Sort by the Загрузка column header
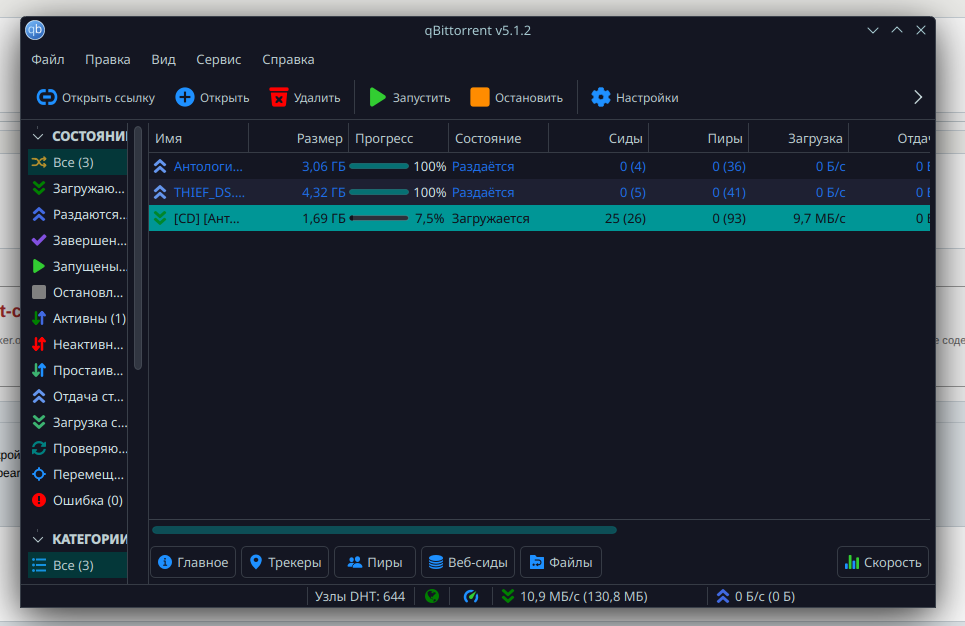The height and width of the screenshot is (626, 965). (x=799, y=138)
